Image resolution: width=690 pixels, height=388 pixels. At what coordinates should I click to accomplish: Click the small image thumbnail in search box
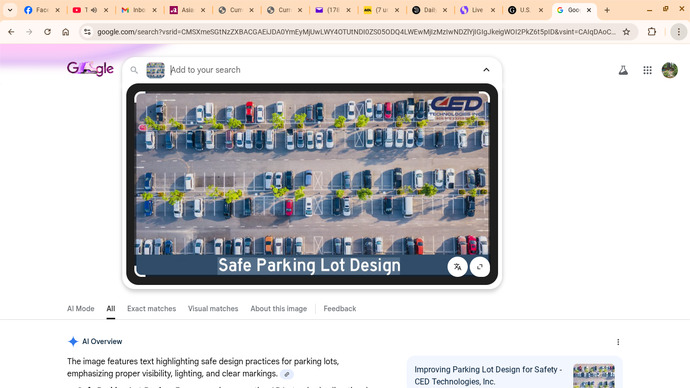[155, 70]
